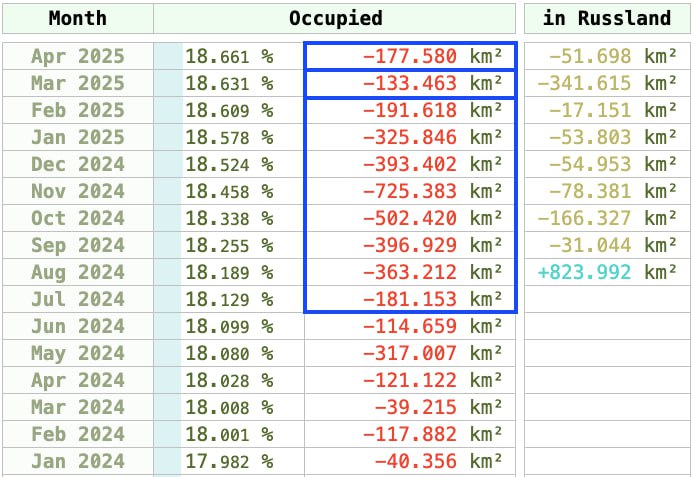This screenshot has width=694, height=477.
Task: Select the 17.982 % percentage cell
Action: [x=229, y=461]
